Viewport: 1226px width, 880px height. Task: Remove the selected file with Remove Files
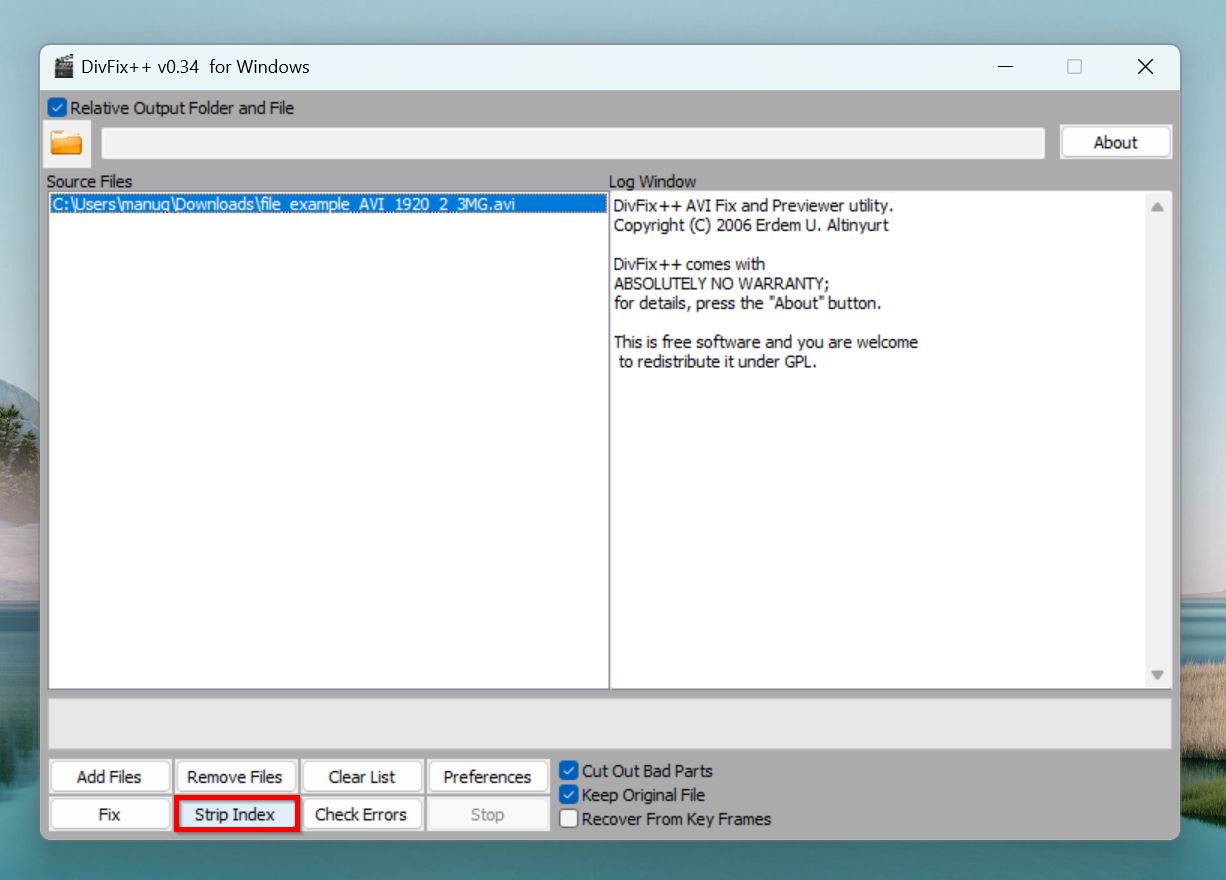point(236,776)
